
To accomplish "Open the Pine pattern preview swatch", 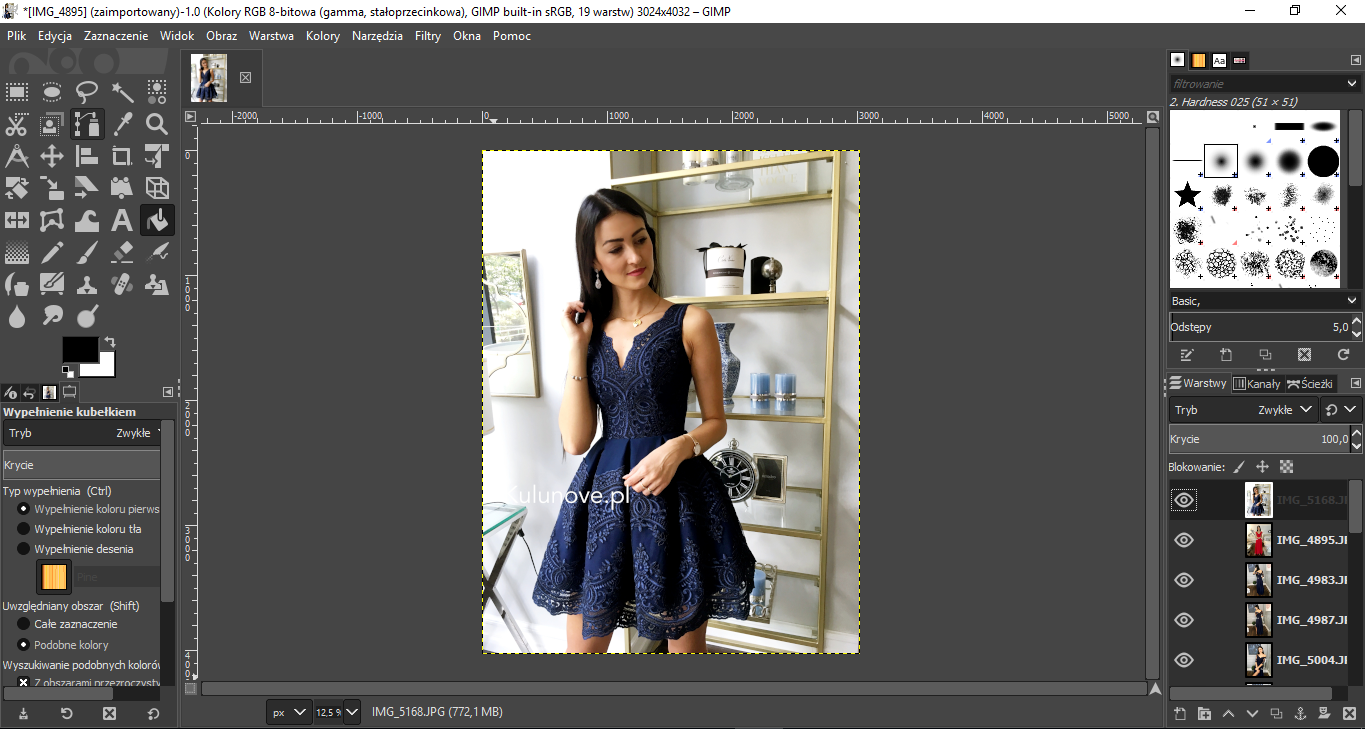I will 54,576.
